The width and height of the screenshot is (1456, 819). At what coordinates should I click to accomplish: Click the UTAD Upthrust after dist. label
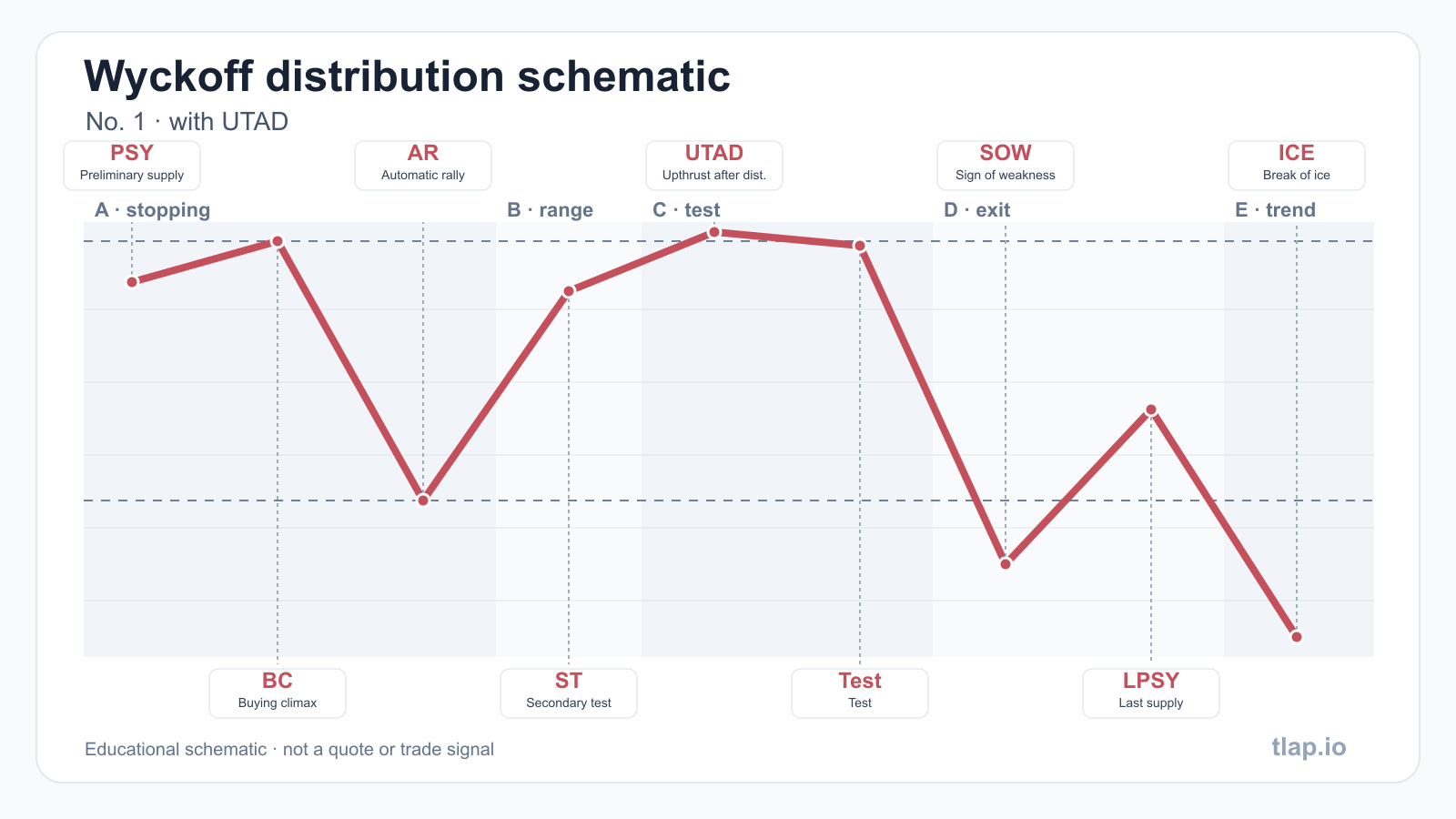click(714, 166)
